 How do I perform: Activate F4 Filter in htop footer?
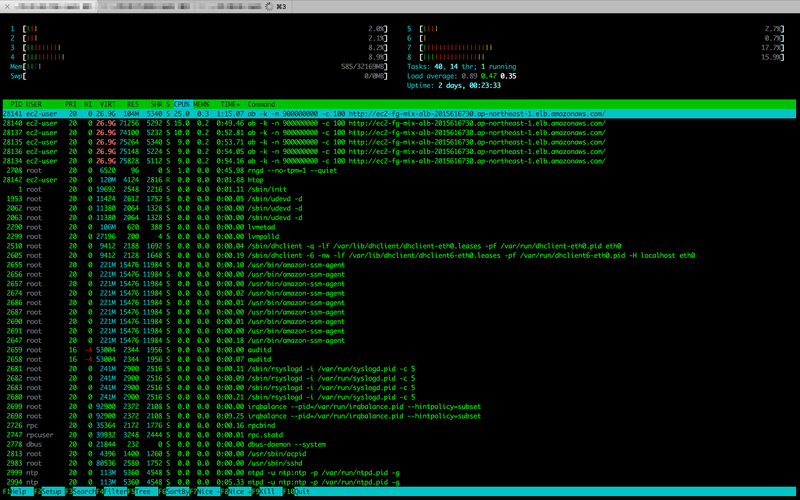[x=112, y=492]
